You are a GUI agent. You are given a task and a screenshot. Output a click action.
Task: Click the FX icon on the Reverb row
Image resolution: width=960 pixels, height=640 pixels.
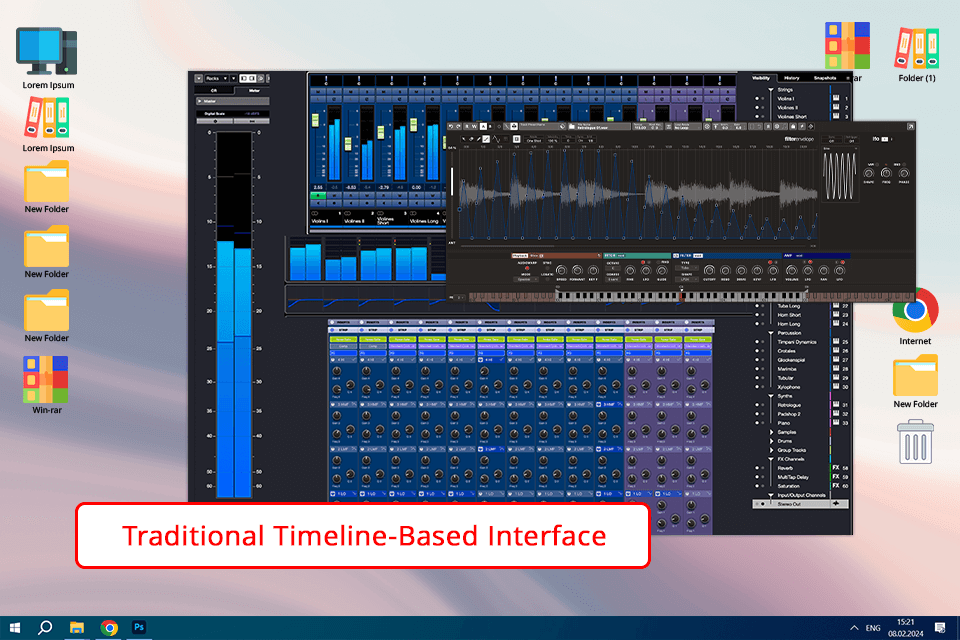pyautogui.click(x=836, y=467)
